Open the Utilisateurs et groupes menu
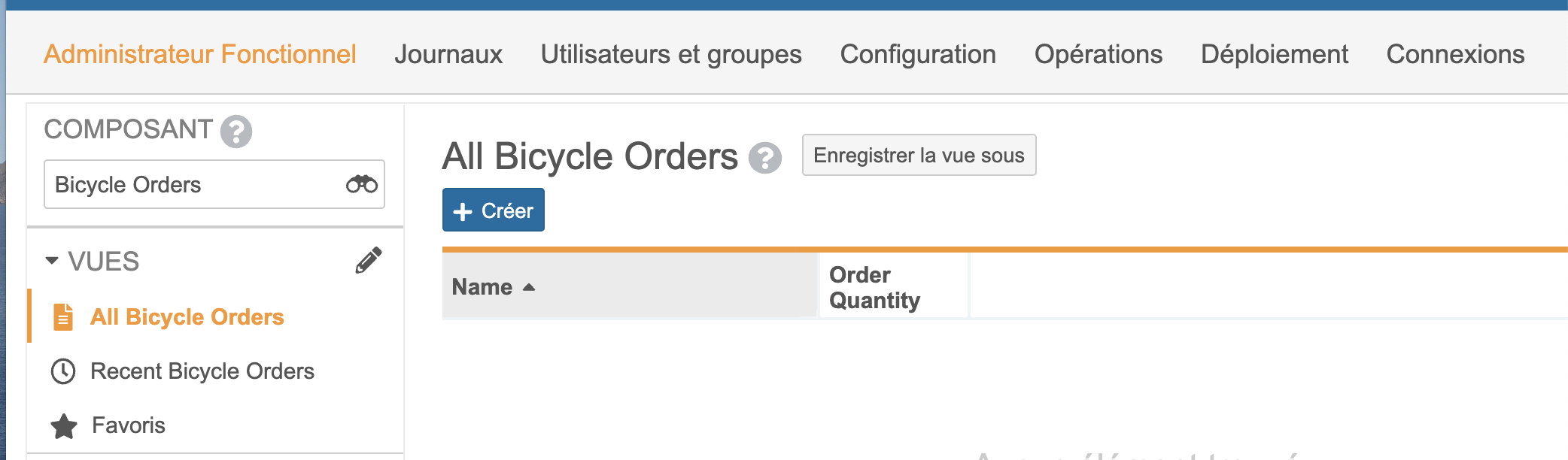Image resolution: width=1568 pixels, height=460 pixels. [671, 54]
